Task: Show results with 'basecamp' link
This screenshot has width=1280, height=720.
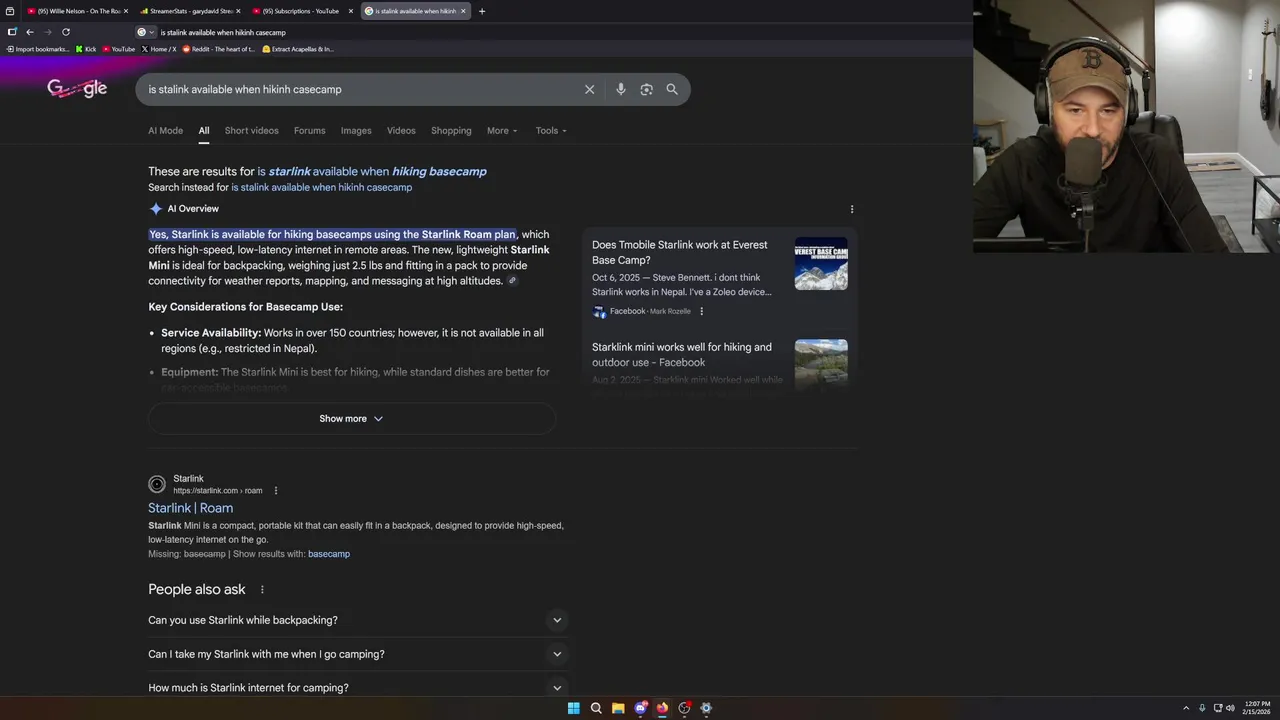Action: [x=329, y=554]
